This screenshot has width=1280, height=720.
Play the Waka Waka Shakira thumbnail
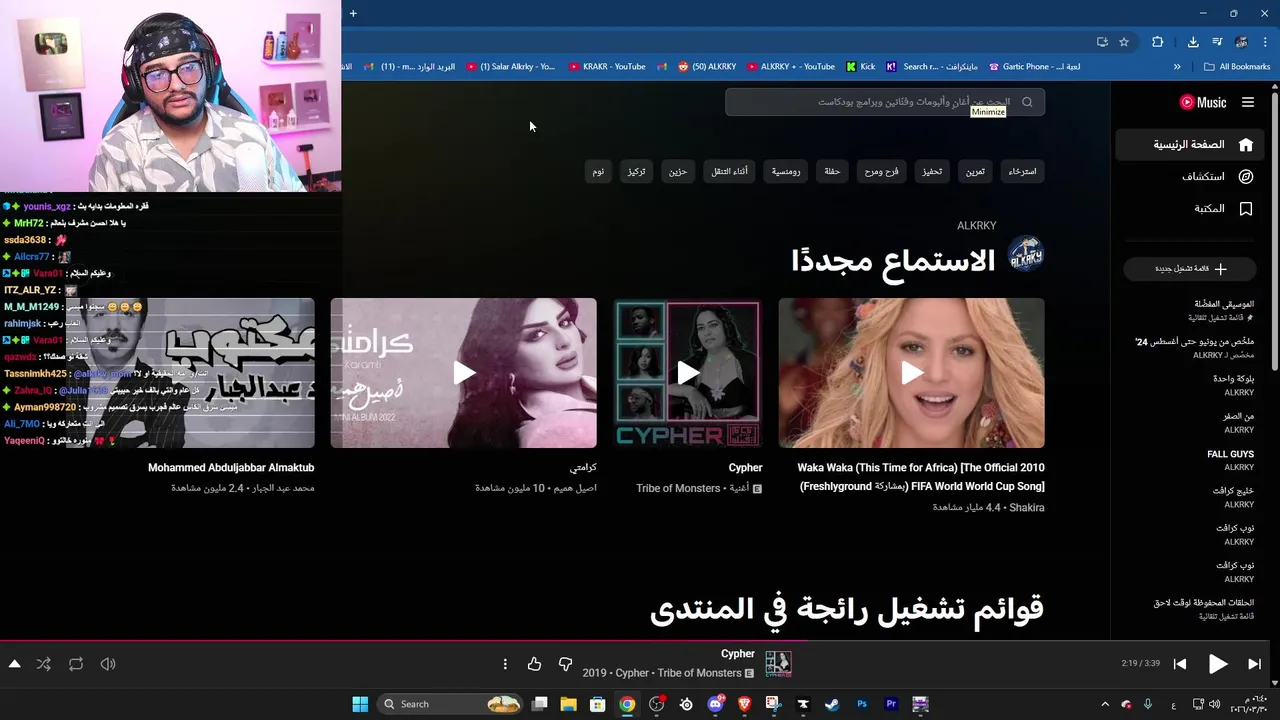(x=912, y=373)
